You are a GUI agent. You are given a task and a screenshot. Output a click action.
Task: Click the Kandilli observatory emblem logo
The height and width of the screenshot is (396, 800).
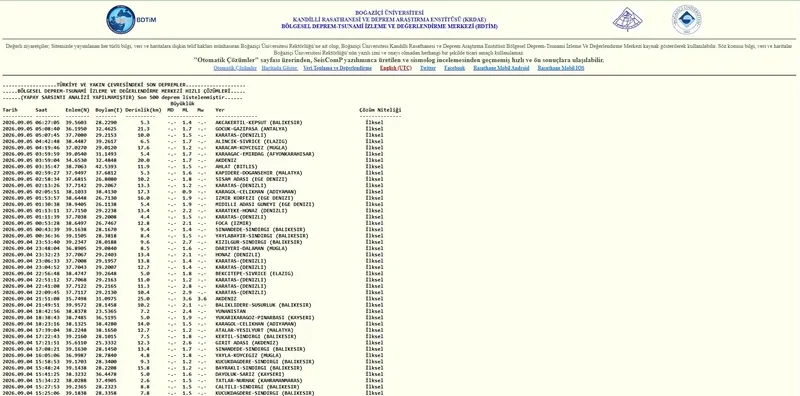(628, 20)
